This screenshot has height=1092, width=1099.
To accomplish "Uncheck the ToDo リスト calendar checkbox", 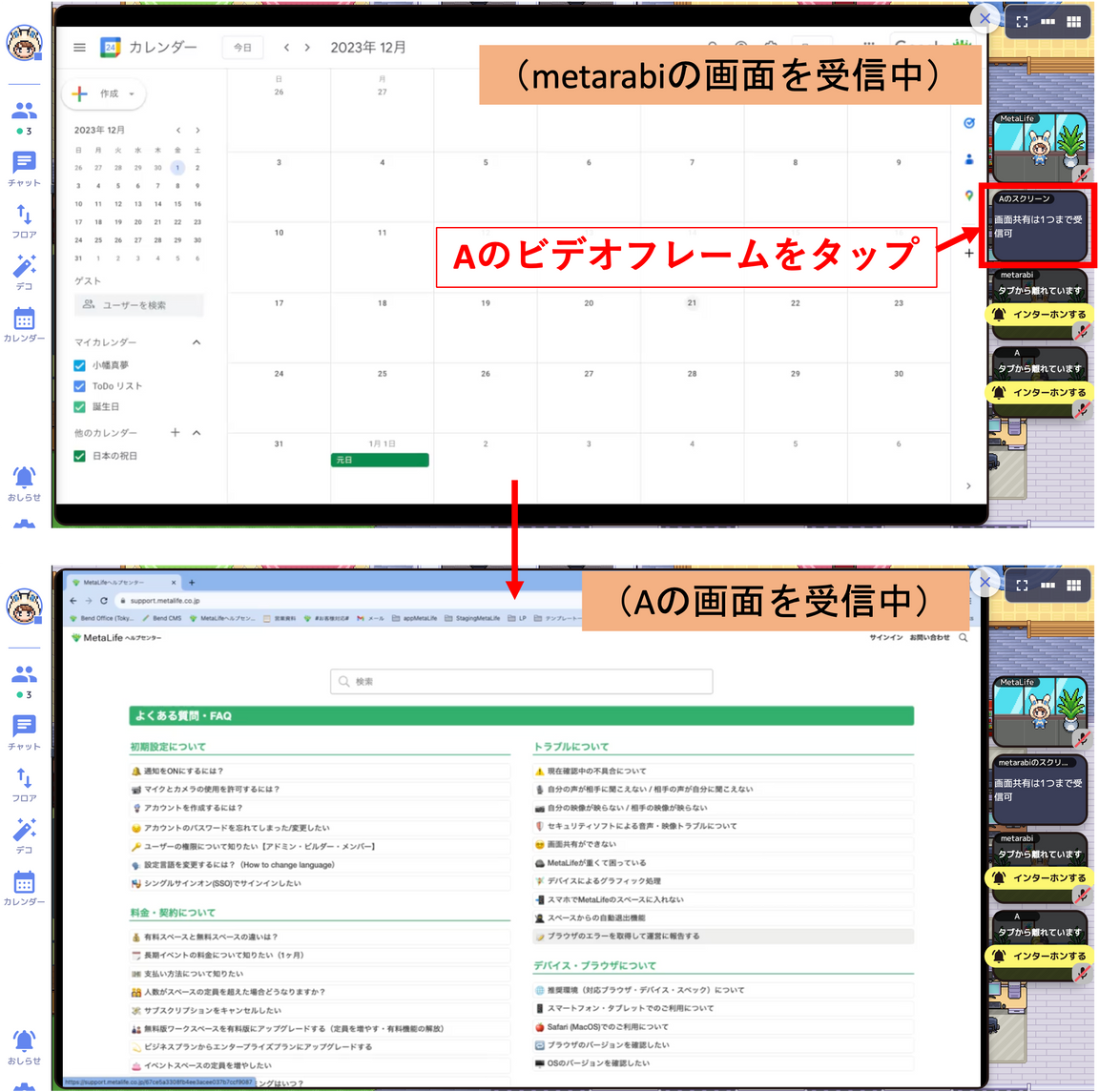I will pyautogui.click(x=79, y=386).
